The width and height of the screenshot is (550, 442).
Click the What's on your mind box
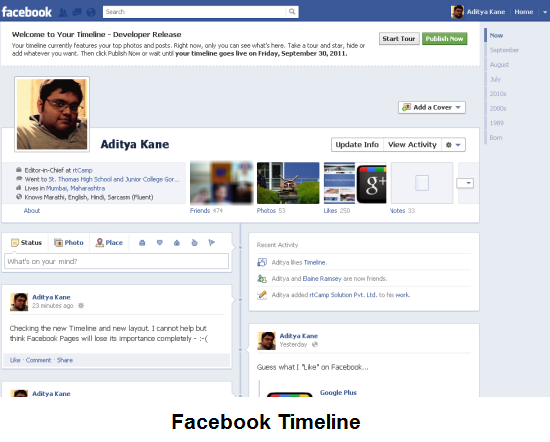[x=116, y=261]
